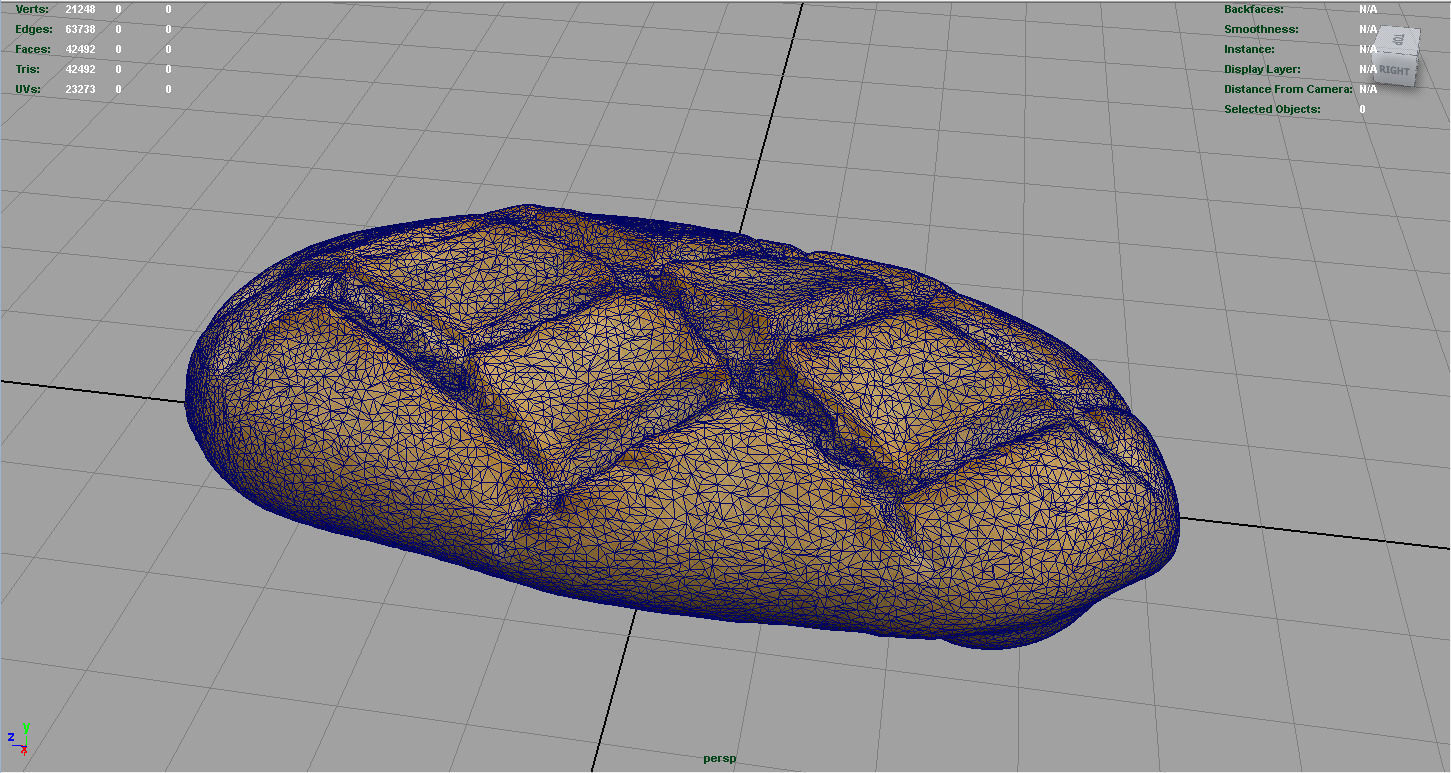
Task: Click the XYZ axis orientation gizmo
Action: 18,739
